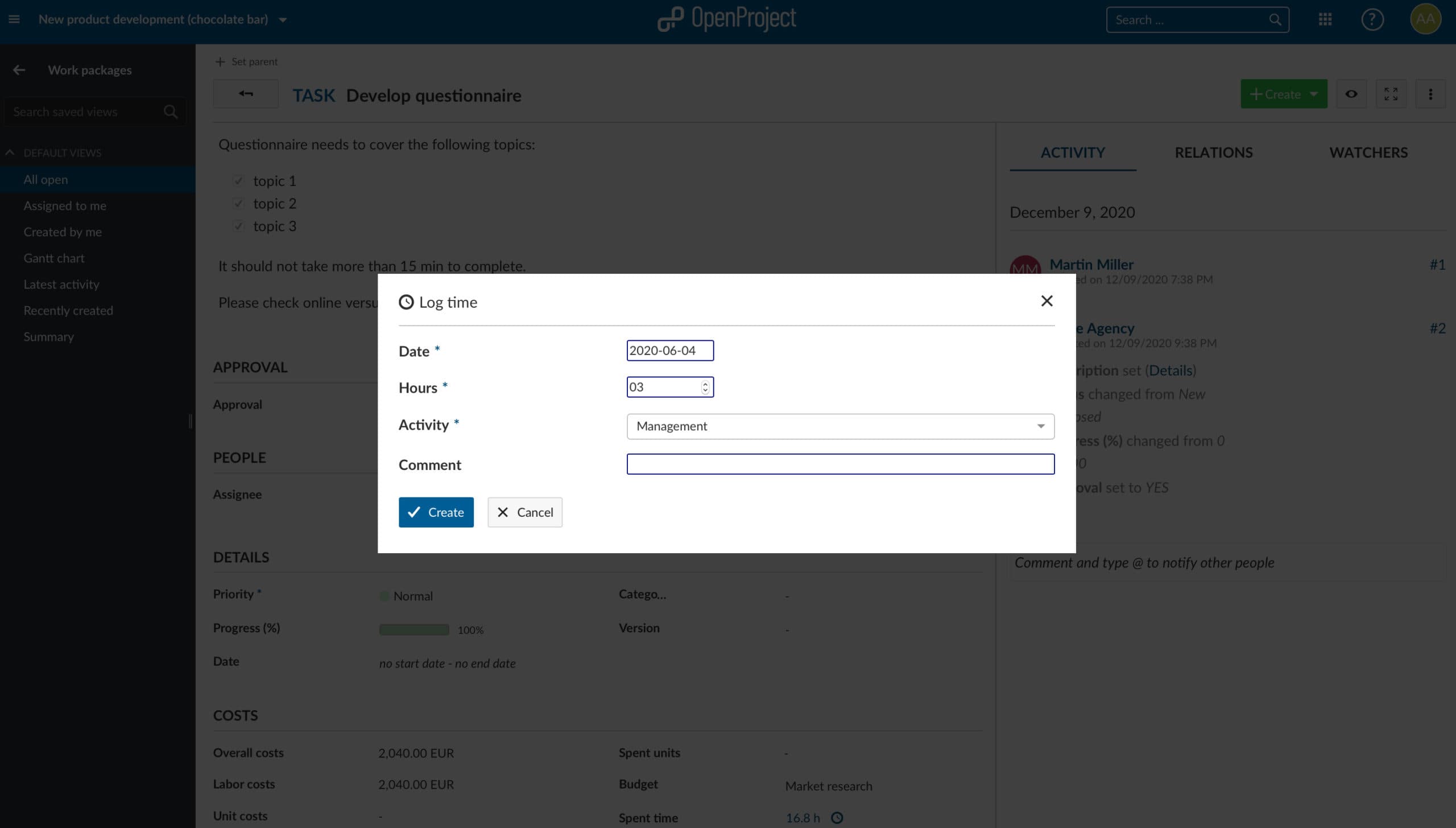Toggle the watch eye icon
Viewport: 1456px width, 828px height.
[1351, 94]
